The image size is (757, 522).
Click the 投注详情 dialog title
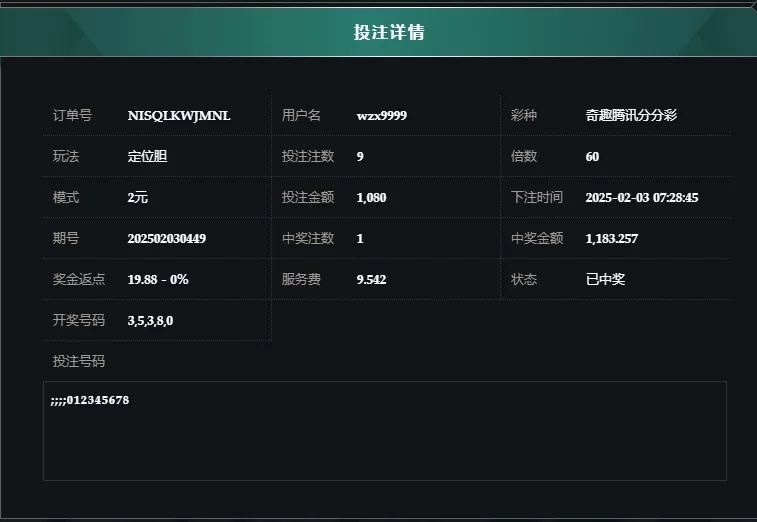(x=389, y=32)
